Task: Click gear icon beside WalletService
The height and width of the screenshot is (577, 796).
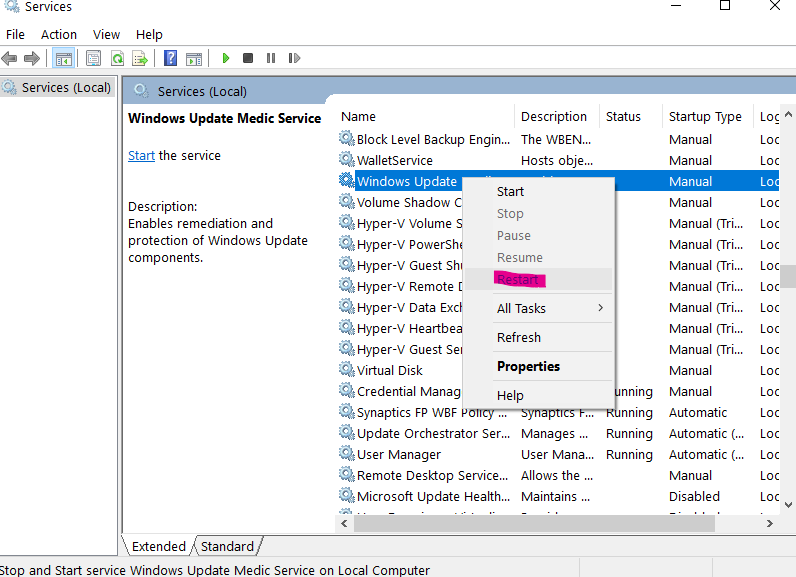Action: pos(347,159)
